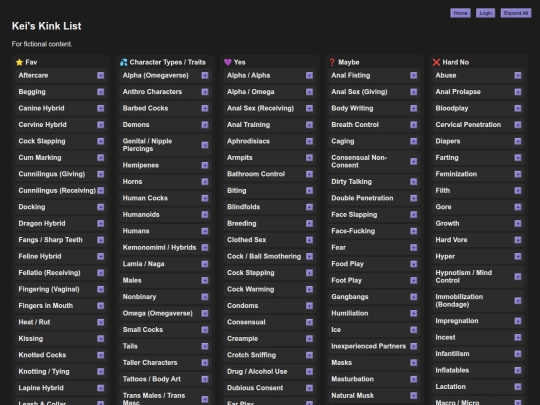This screenshot has width=540, height=405.
Task: Expand the Growth entry
Action: pyautogui.click(x=518, y=224)
